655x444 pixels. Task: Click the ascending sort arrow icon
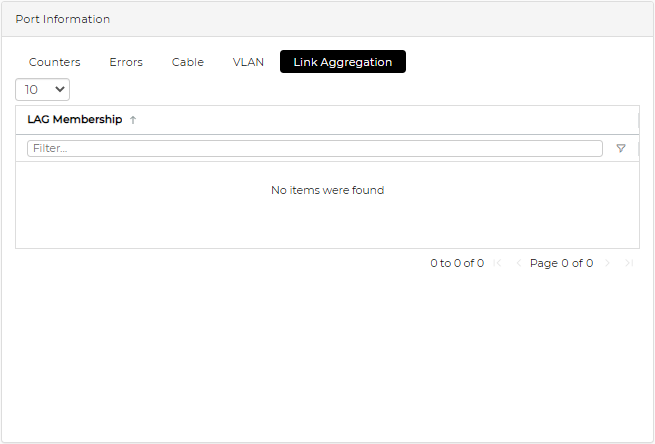click(133, 120)
